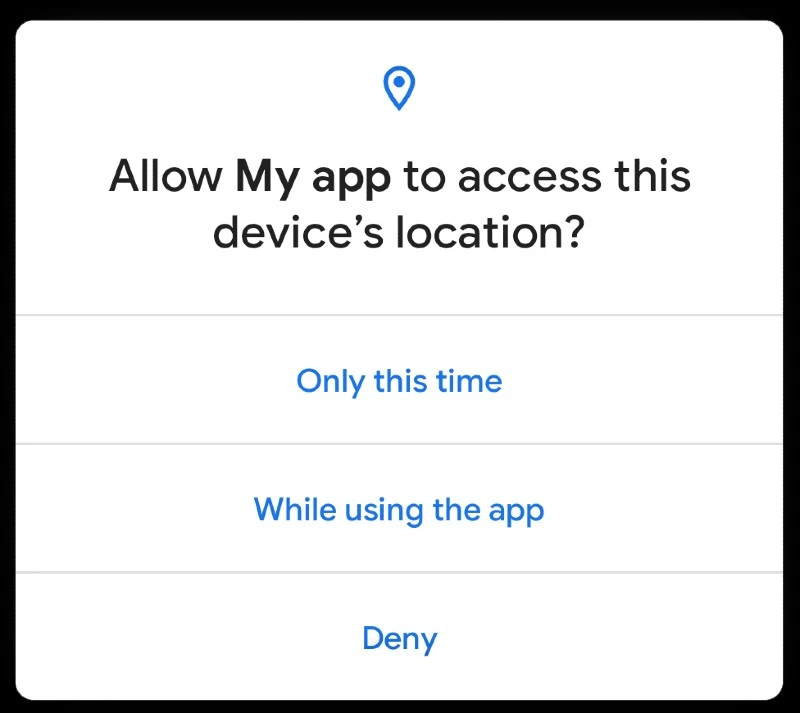Pick the foreground-only permission option
This screenshot has width=800, height=713.
pyautogui.click(x=399, y=509)
